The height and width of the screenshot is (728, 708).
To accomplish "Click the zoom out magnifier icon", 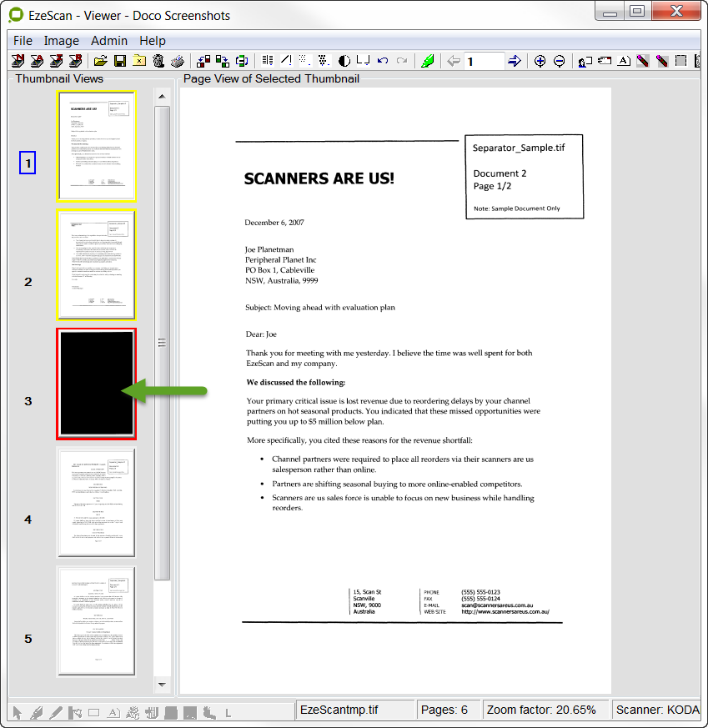I will pyautogui.click(x=559, y=61).
